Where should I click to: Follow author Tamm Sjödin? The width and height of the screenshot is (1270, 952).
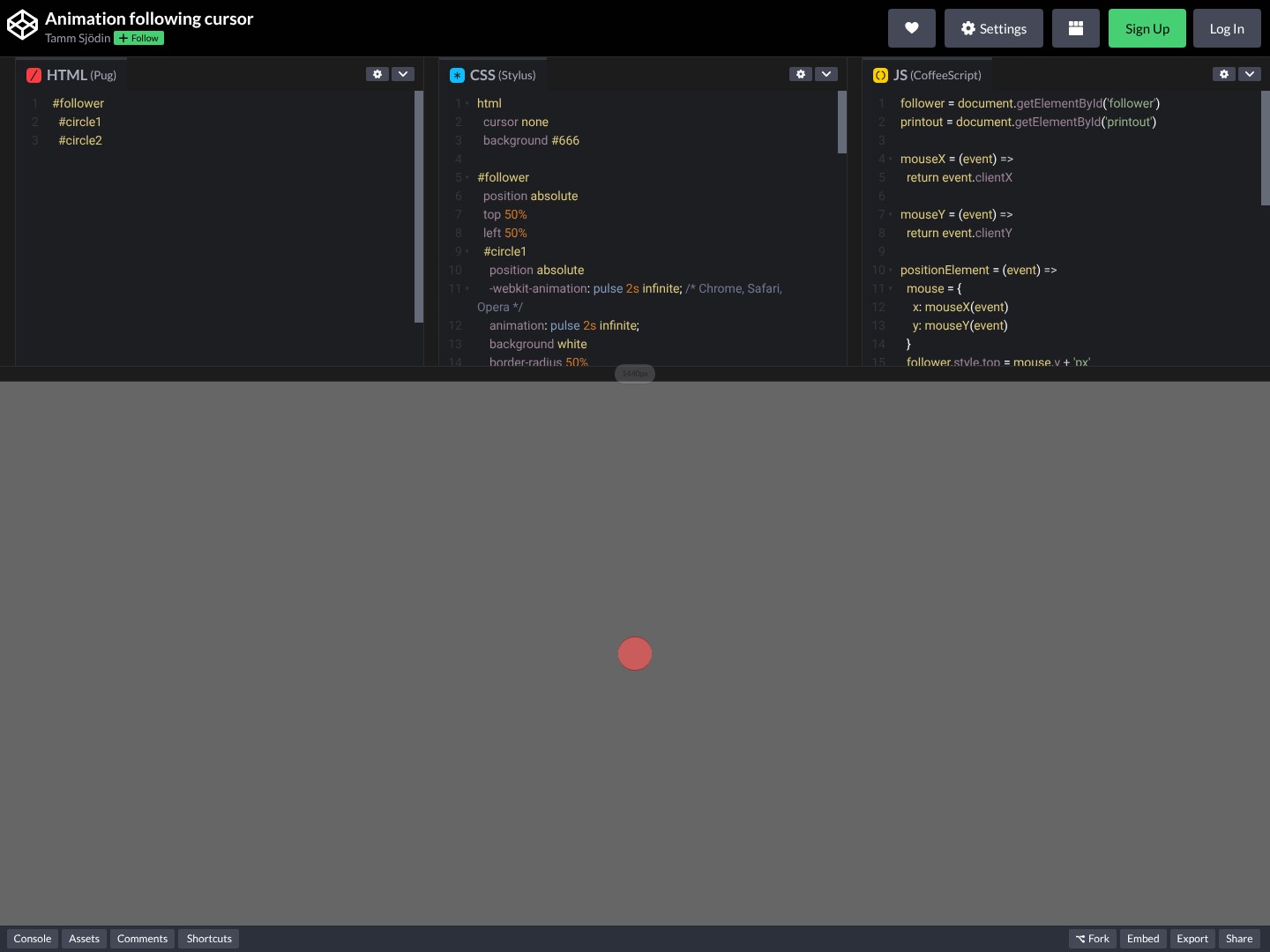[138, 39]
